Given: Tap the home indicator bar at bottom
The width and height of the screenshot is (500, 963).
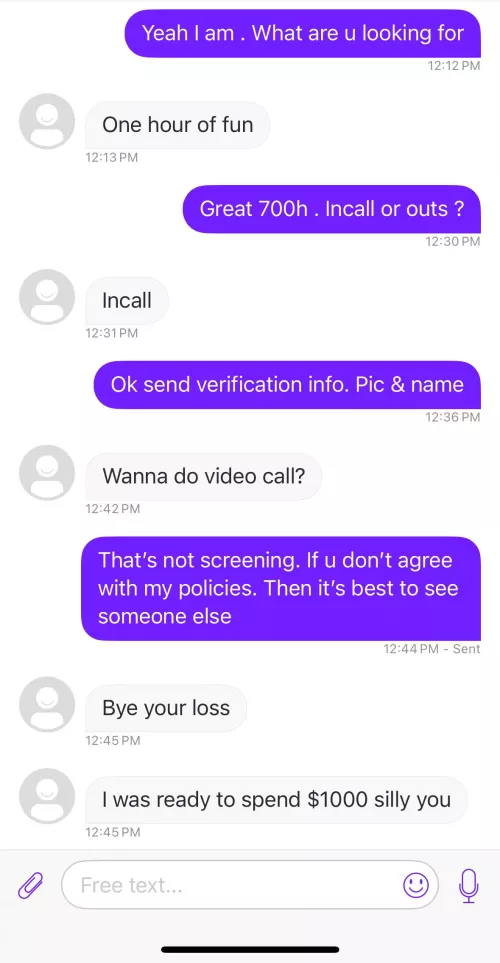Looking at the screenshot, I should (250, 949).
